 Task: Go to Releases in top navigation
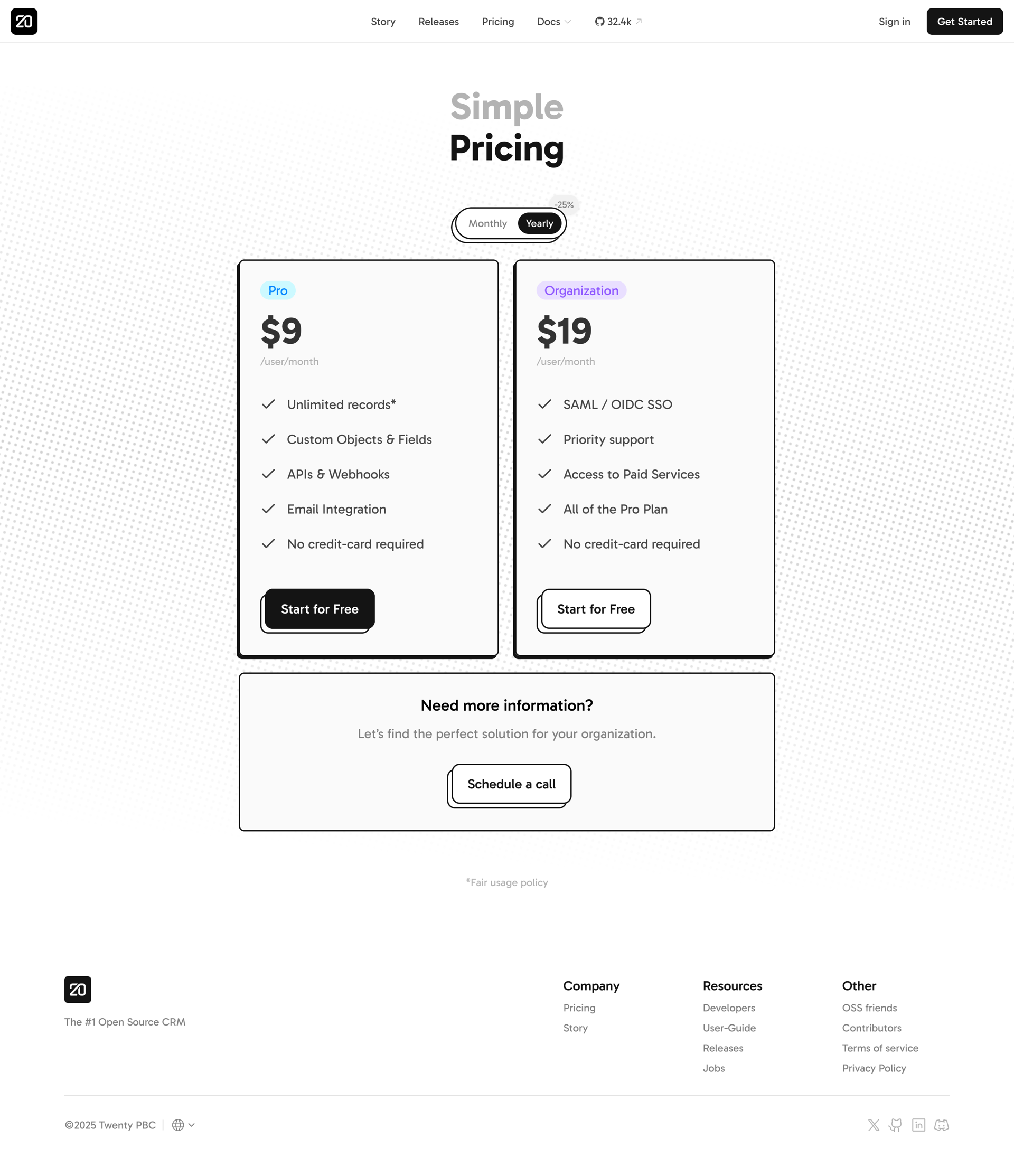438,22
